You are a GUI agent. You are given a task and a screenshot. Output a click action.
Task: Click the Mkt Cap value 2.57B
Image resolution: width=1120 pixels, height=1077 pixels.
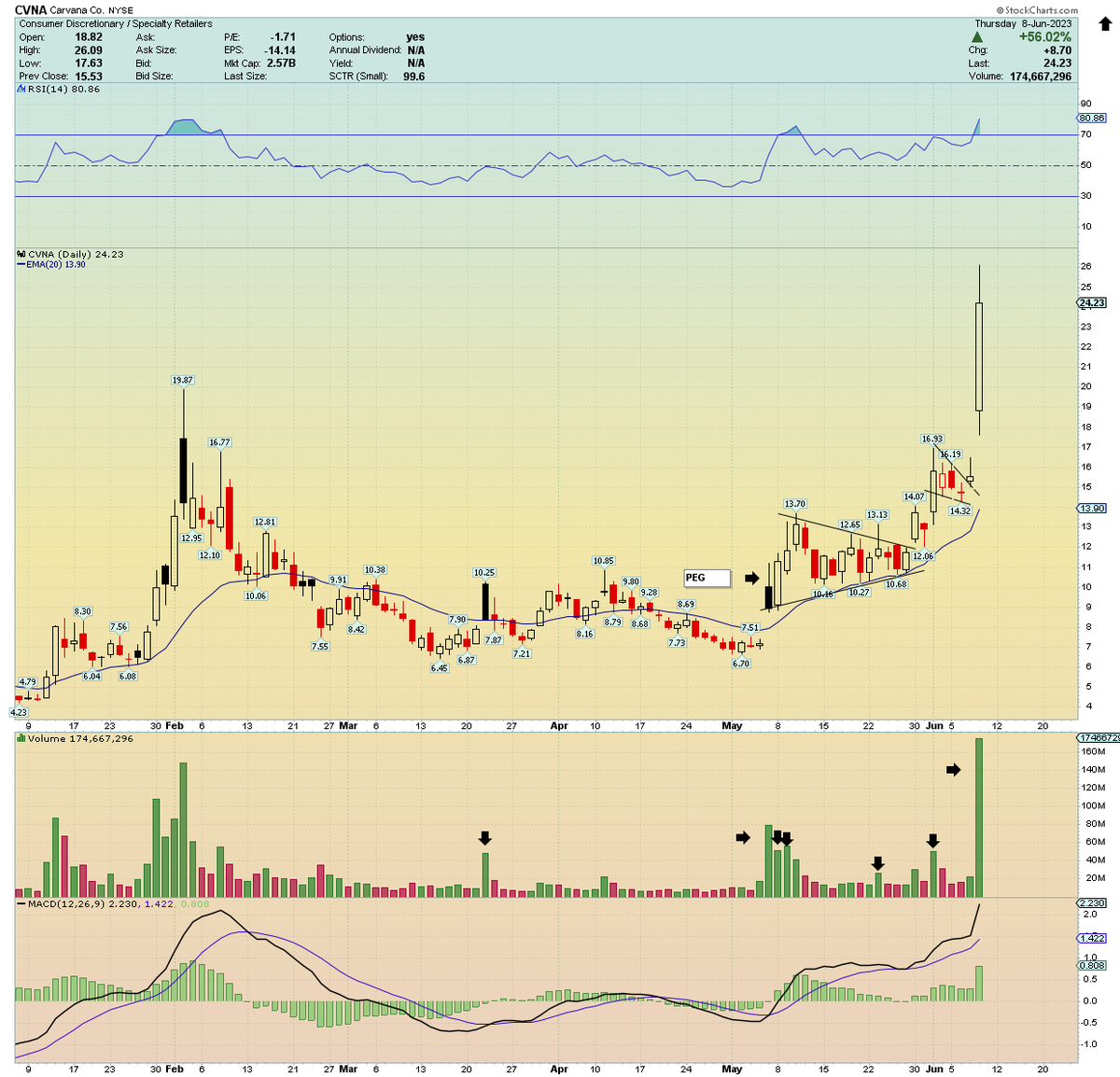[279, 63]
